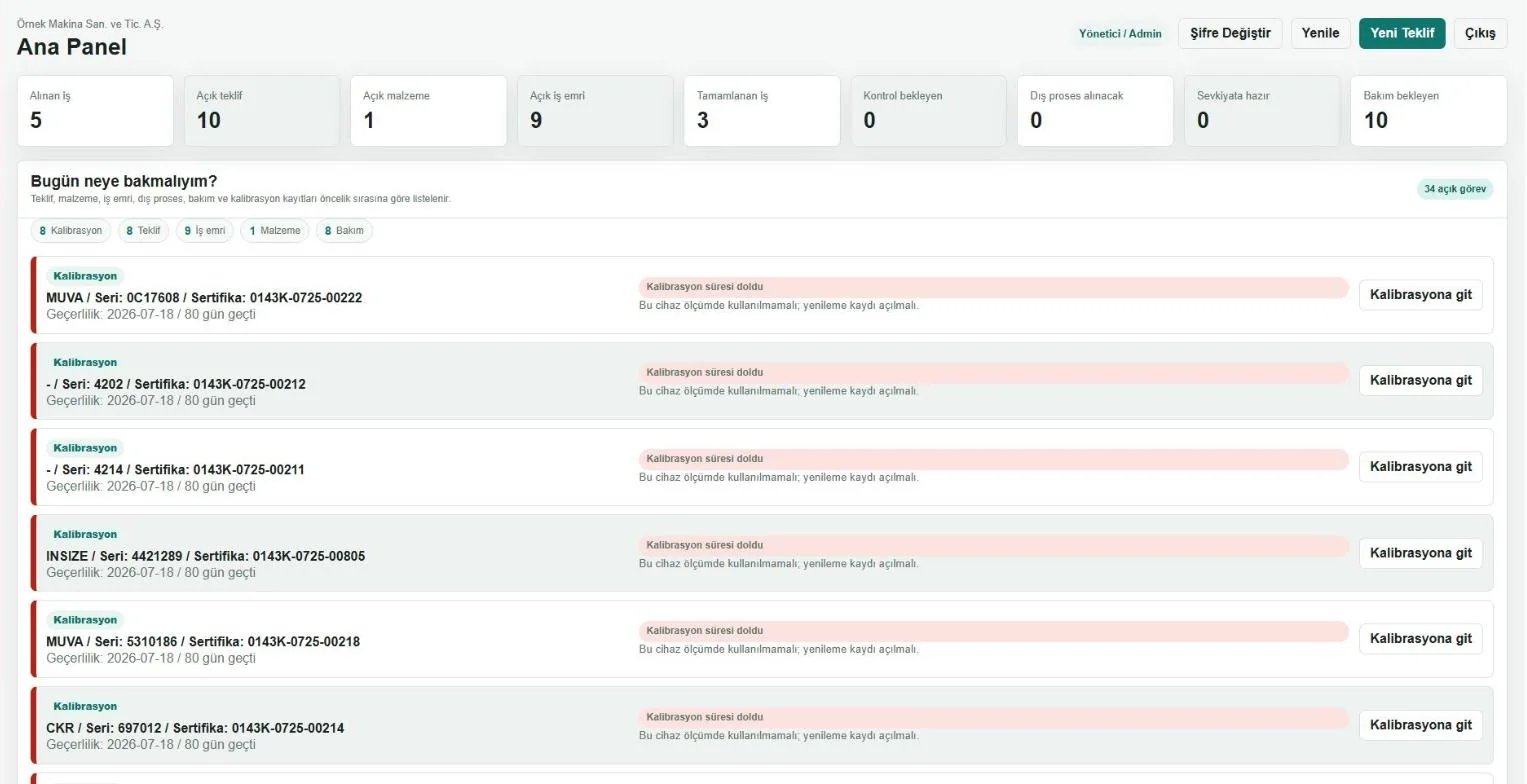Viewport: 1527px width, 784px height.
Task: Select the Dış proses alınacak card
Action: pyautogui.click(x=1095, y=111)
